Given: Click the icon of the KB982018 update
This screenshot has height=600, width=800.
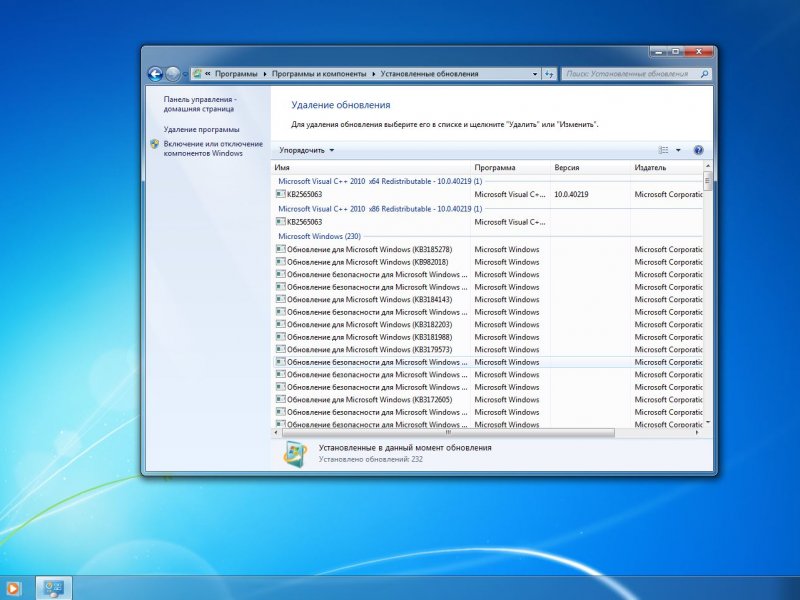Looking at the screenshot, I should [281, 262].
